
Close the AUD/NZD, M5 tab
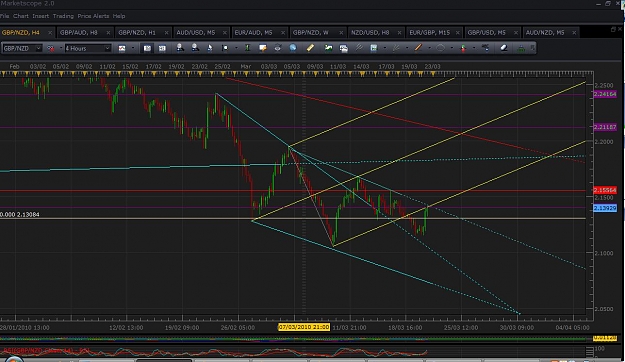click(x=574, y=33)
